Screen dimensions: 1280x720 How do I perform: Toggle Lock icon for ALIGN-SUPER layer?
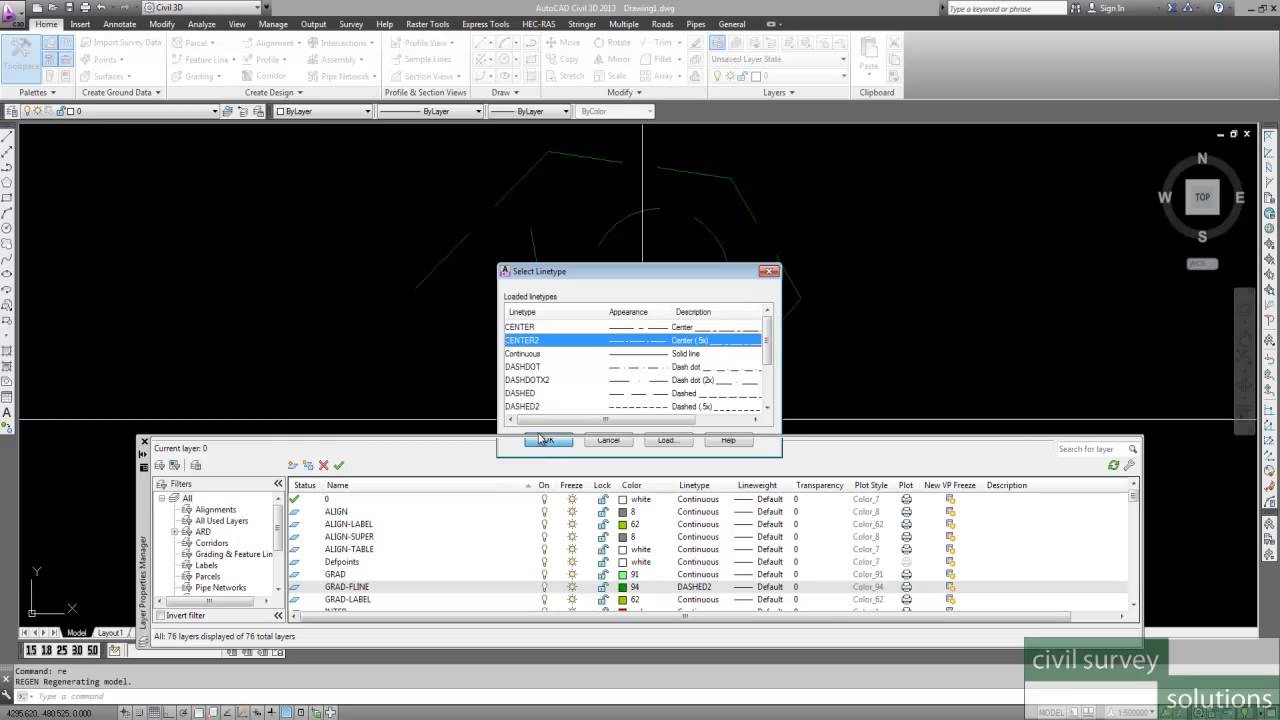tap(602, 536)
